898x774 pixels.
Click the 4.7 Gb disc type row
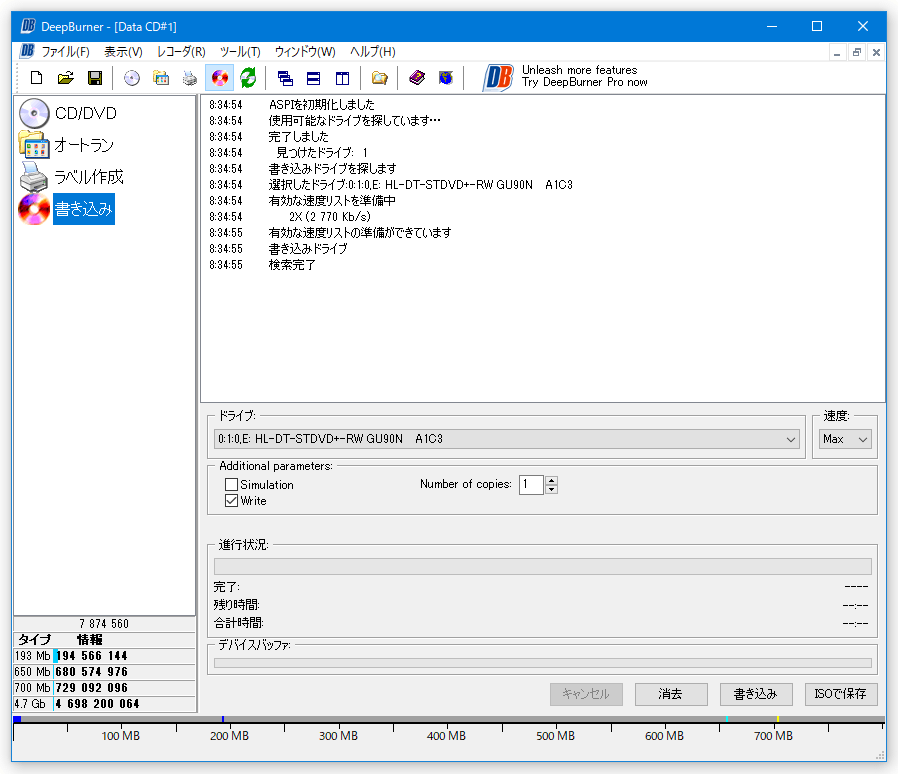(104, 704)
